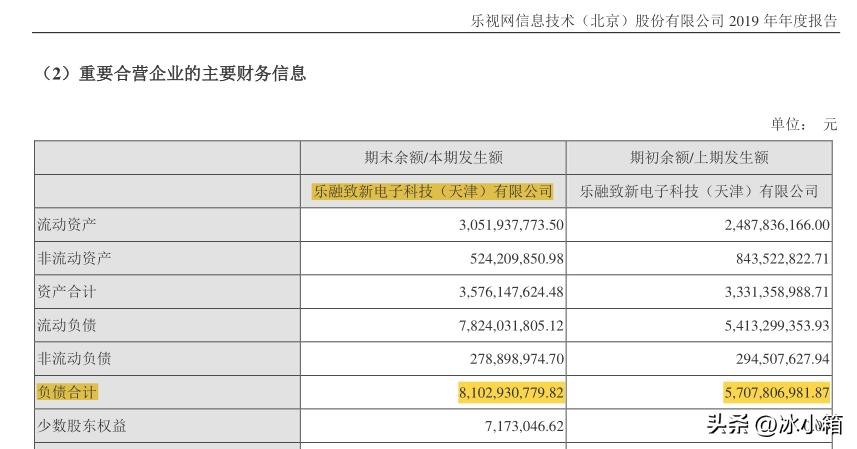Click the 单位：元 unit label
857x449 pixels.
pos(802,124)
